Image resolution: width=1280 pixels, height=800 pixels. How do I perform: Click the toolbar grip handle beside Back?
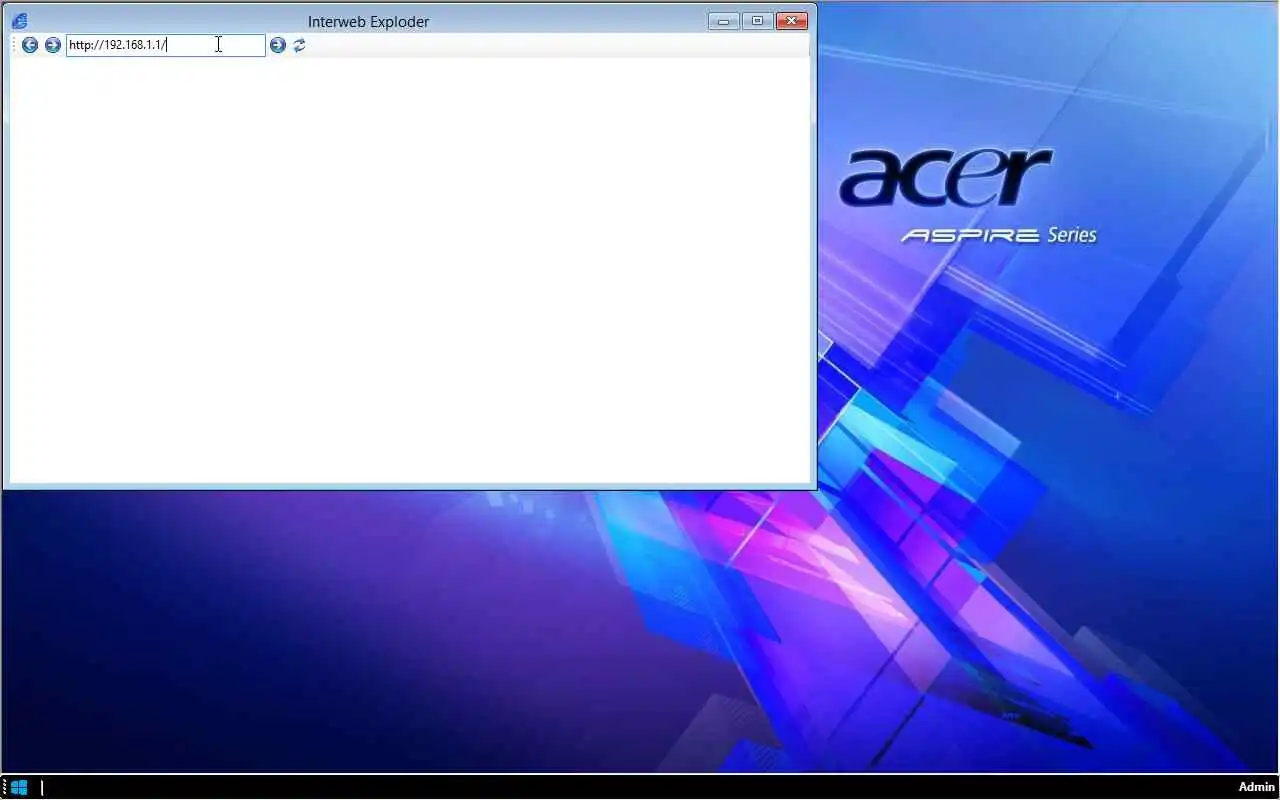click(14, 45)
